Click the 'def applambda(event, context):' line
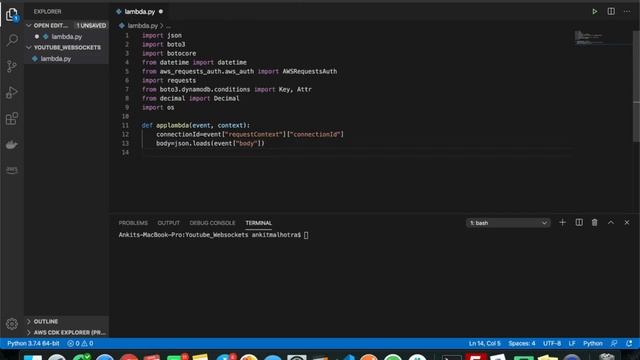 click(196, 125)
